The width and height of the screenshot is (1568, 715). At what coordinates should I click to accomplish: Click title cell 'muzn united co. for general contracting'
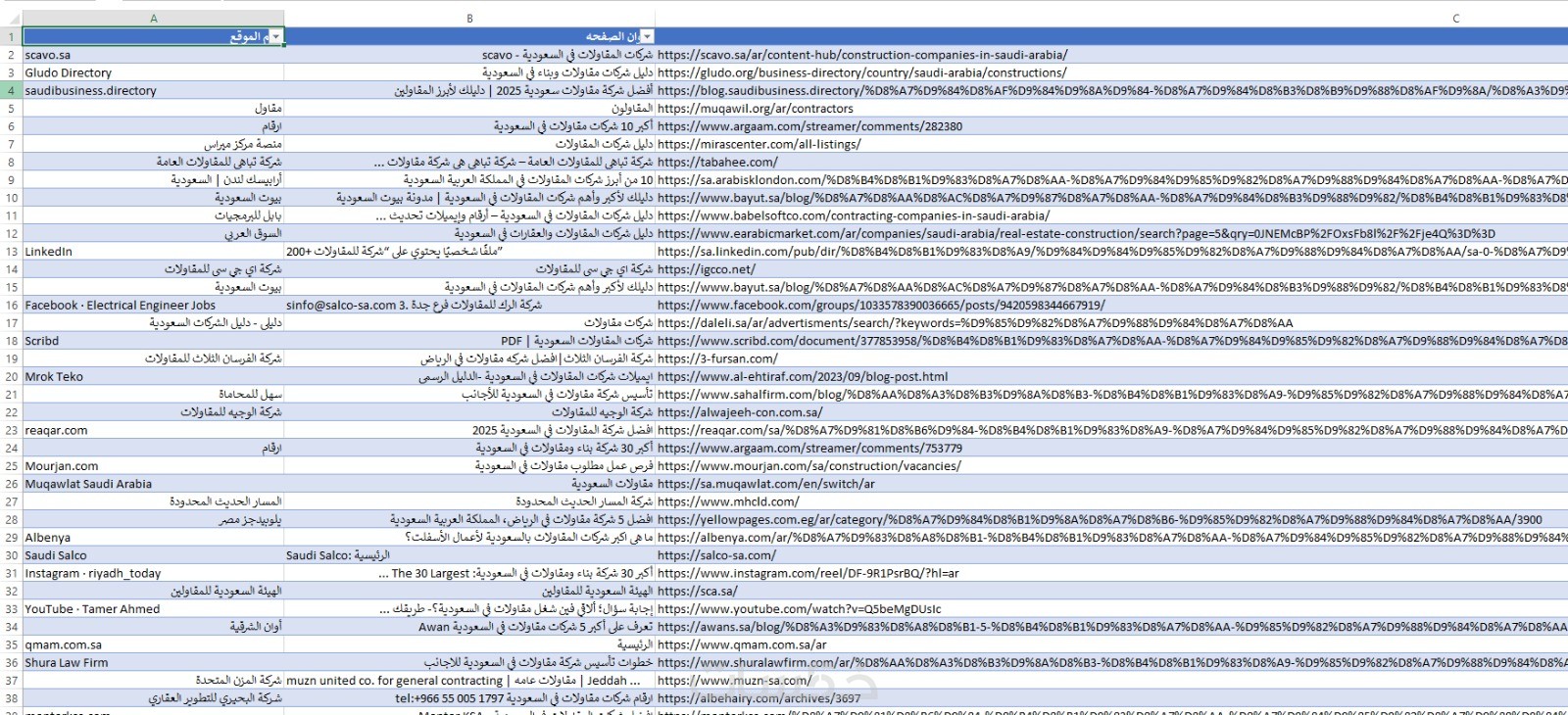pos(469,681)
